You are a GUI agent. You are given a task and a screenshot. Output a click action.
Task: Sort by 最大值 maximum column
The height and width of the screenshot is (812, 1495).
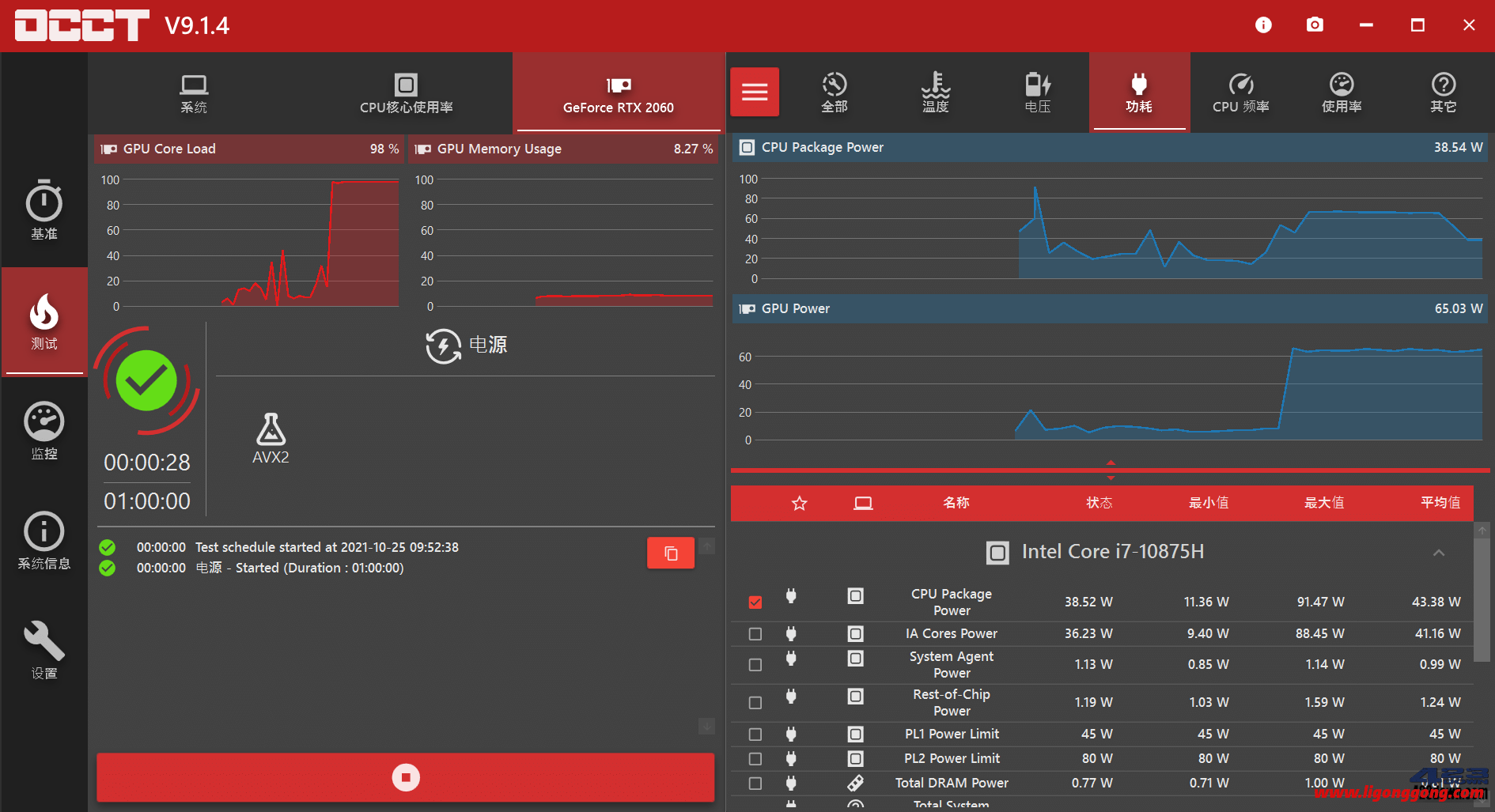tap(1324, 503)
